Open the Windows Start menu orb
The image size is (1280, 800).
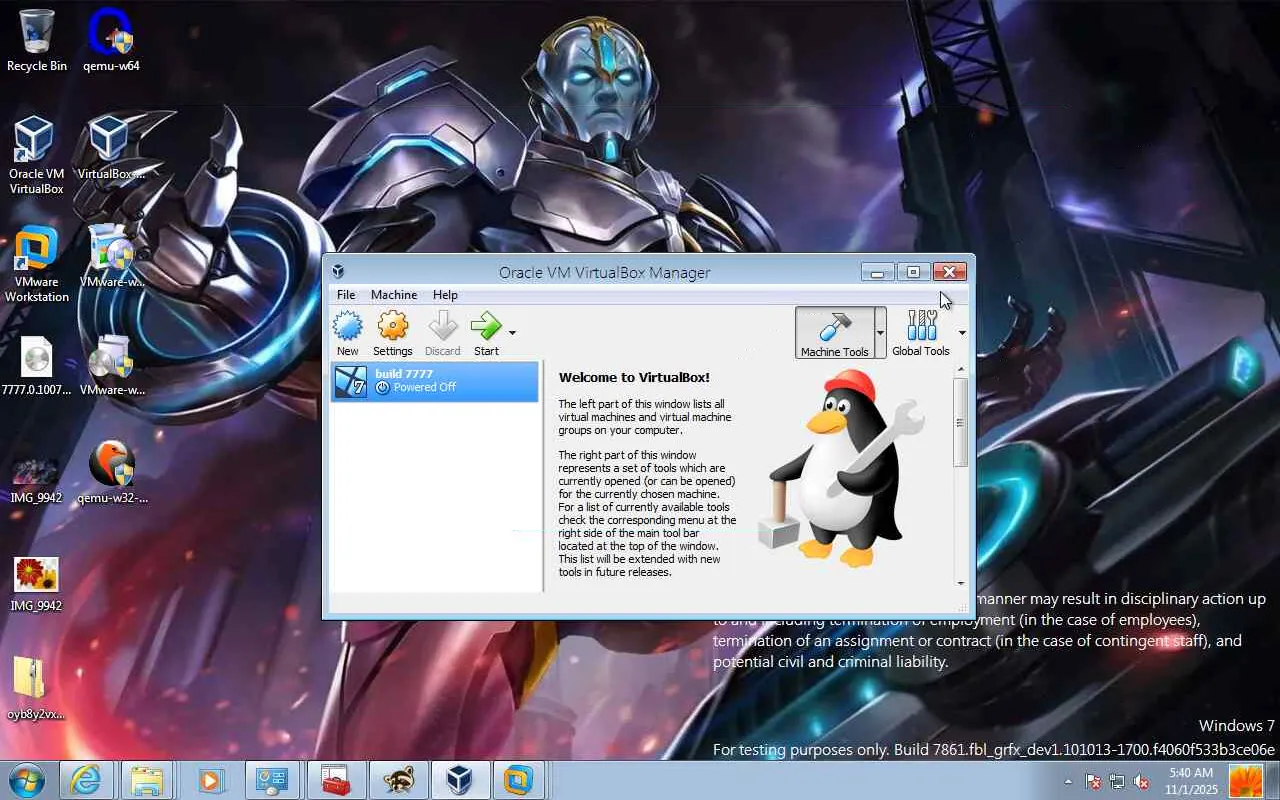click(27, 780)
